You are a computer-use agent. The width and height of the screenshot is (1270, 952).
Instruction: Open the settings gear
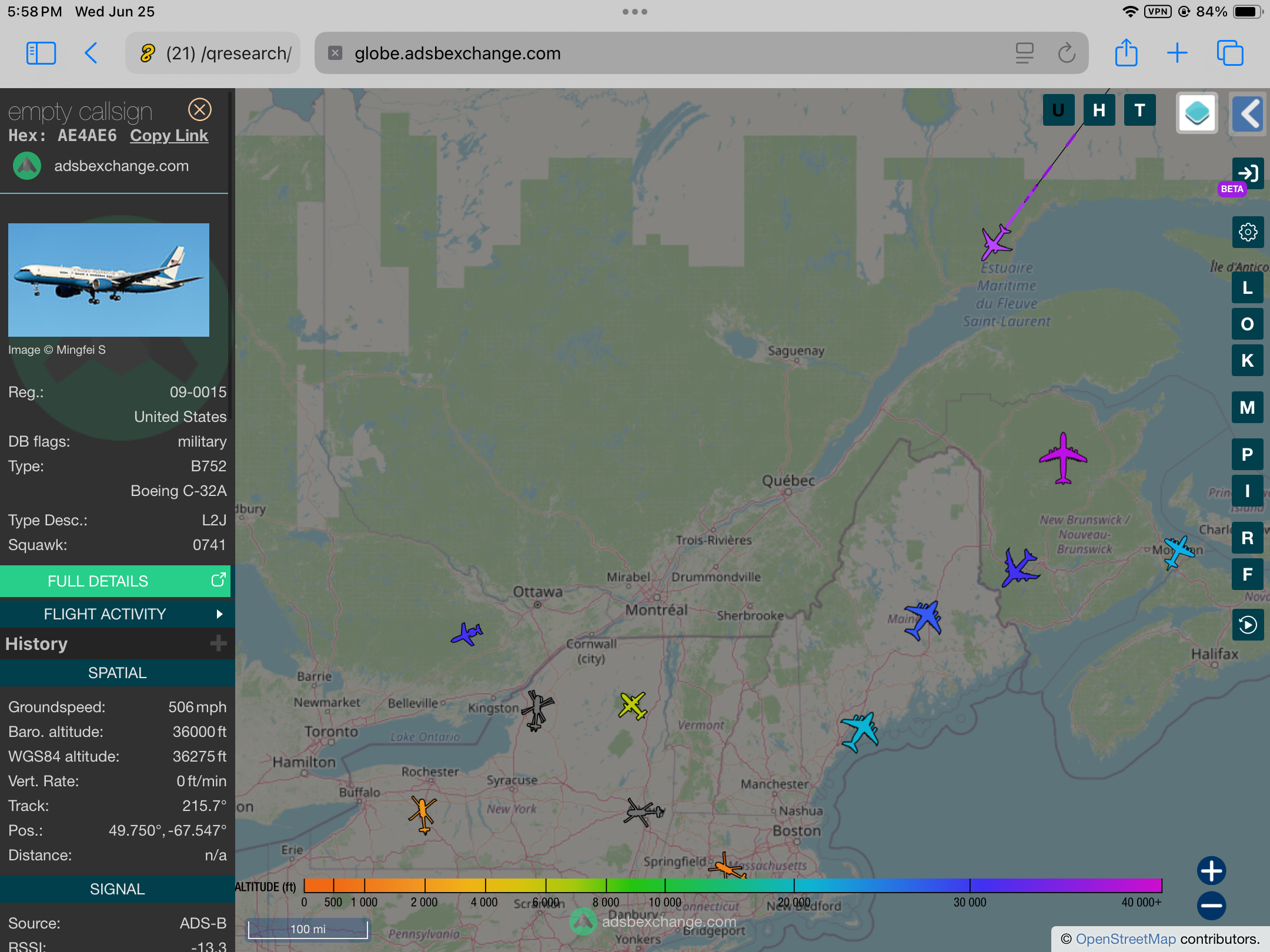[x=1248, y=232]
